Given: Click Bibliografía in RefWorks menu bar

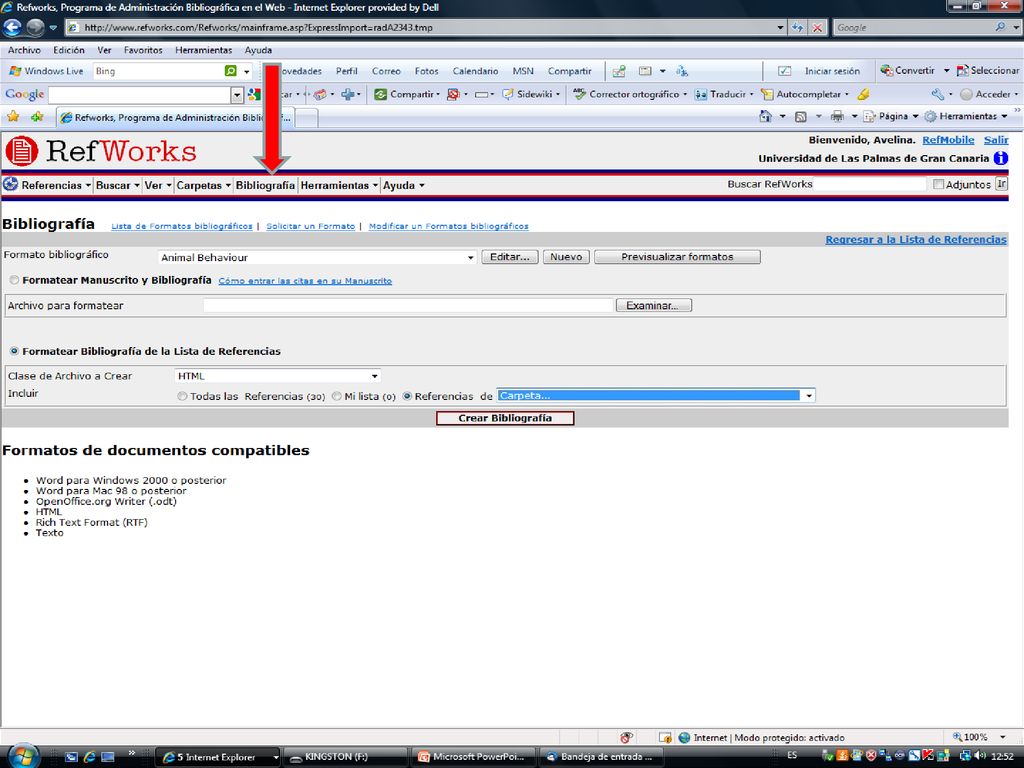Looking at the screenshot, I should coord(265,185).
